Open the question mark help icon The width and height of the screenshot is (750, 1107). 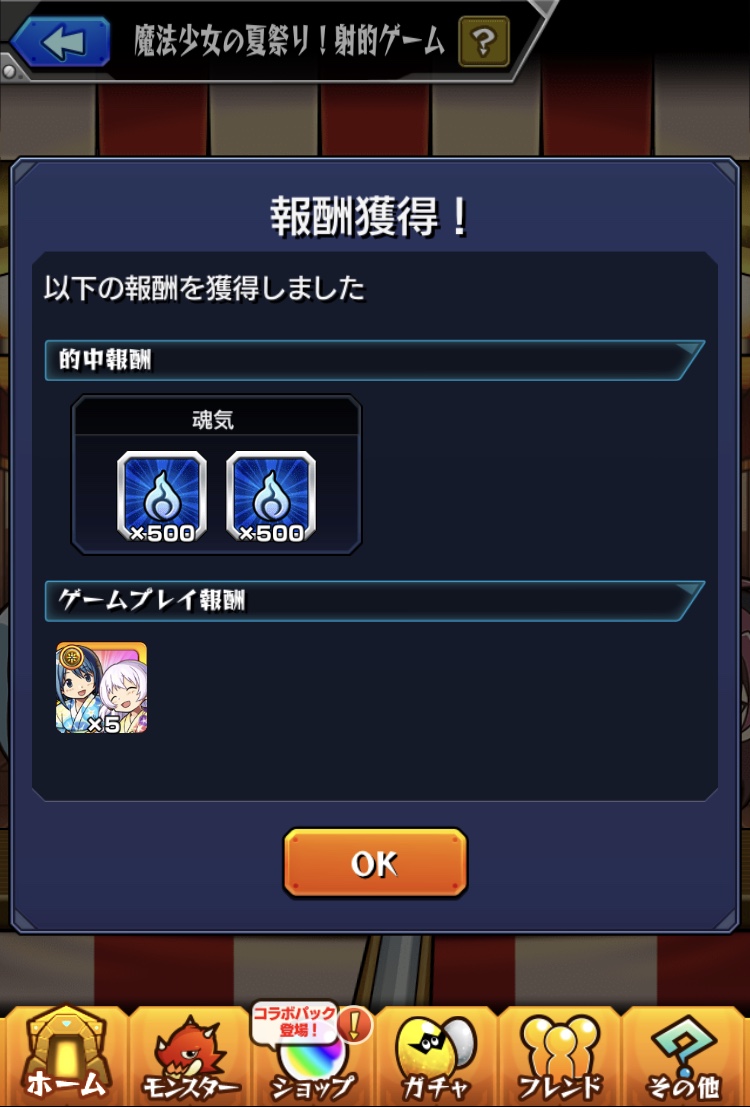(x=484, y=42)
